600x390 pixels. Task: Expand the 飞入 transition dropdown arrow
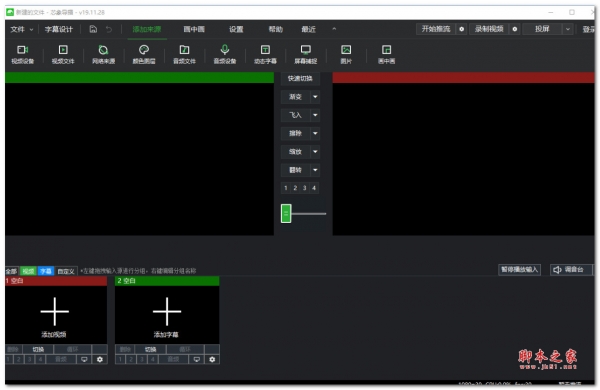coord(315,115)
